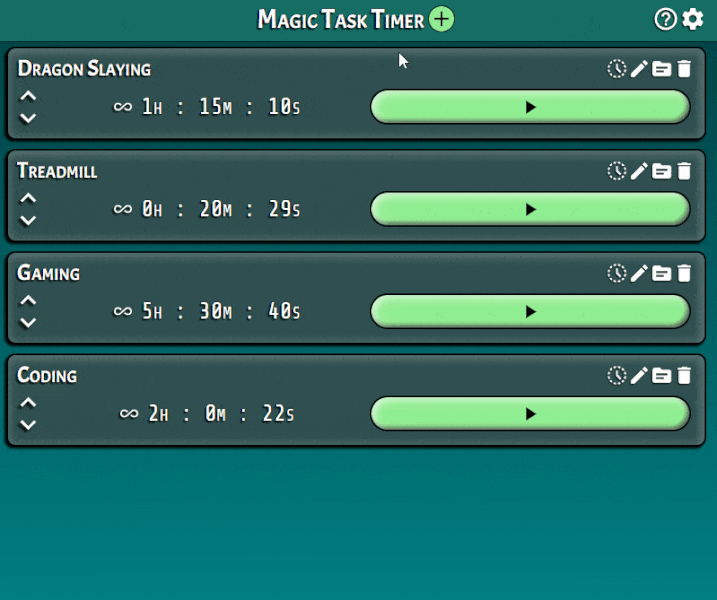This screenshot has height=600, width=717.
Task: Delete the Gaming task
Action: pyautogui.click(x=684, y=273)
